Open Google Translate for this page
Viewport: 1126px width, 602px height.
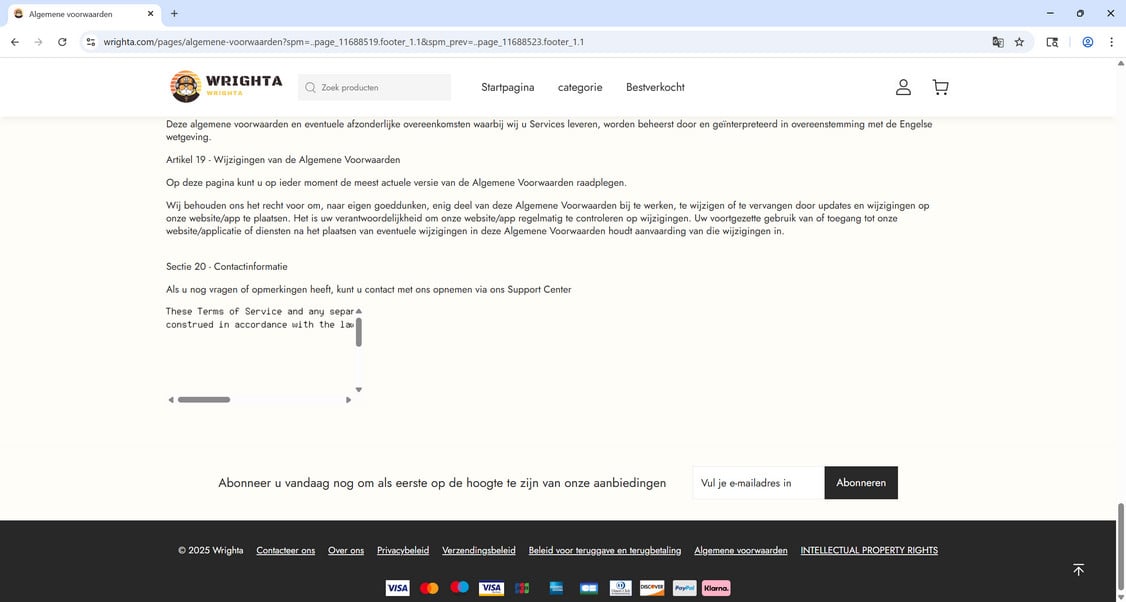pos(997,42)
